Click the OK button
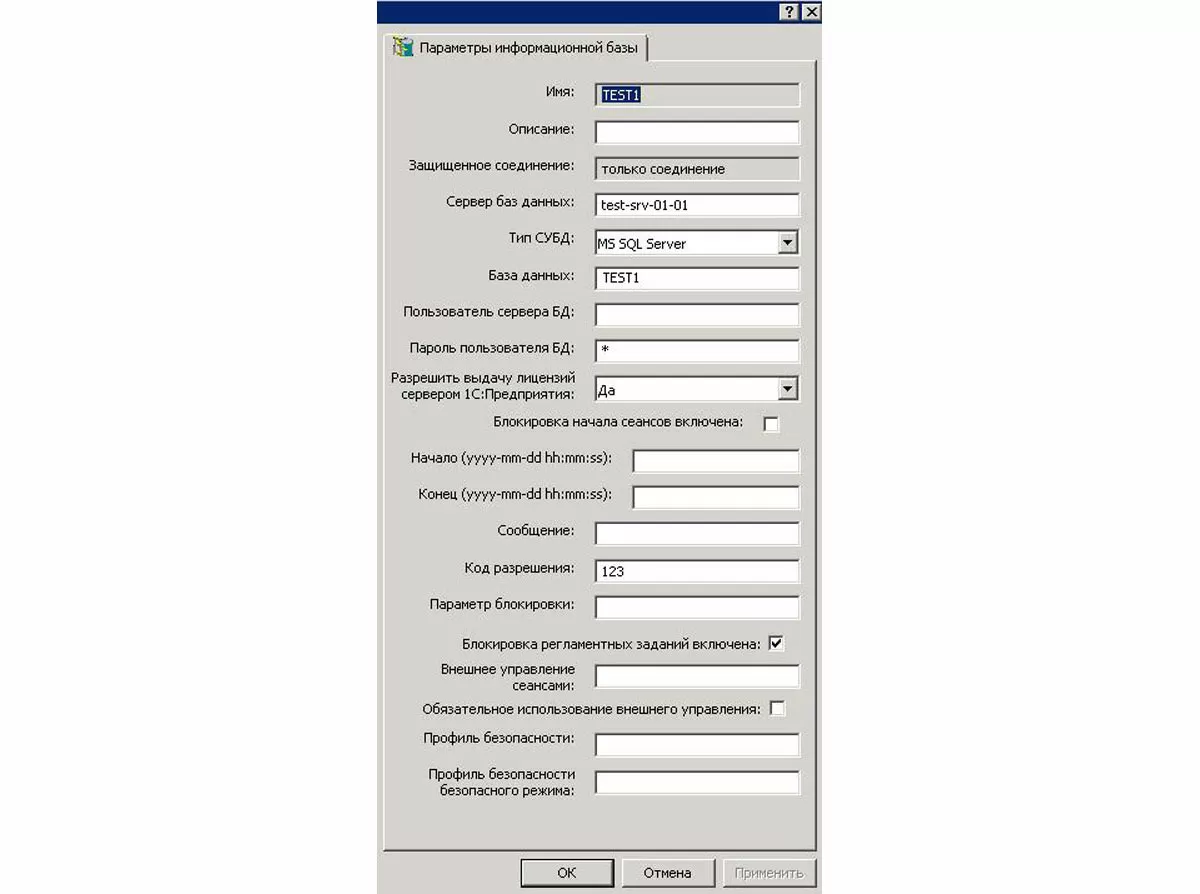Screen dimensions: 1200x894 [567, 872]
